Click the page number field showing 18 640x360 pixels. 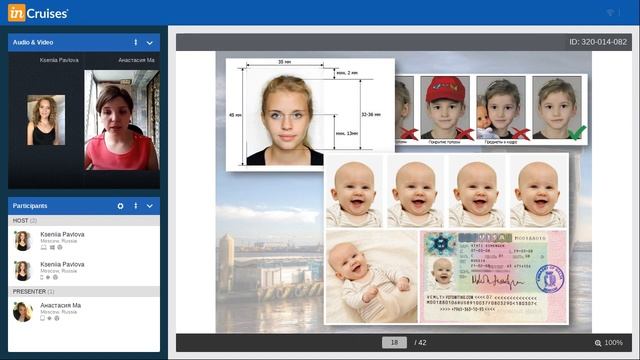point(394,342)
